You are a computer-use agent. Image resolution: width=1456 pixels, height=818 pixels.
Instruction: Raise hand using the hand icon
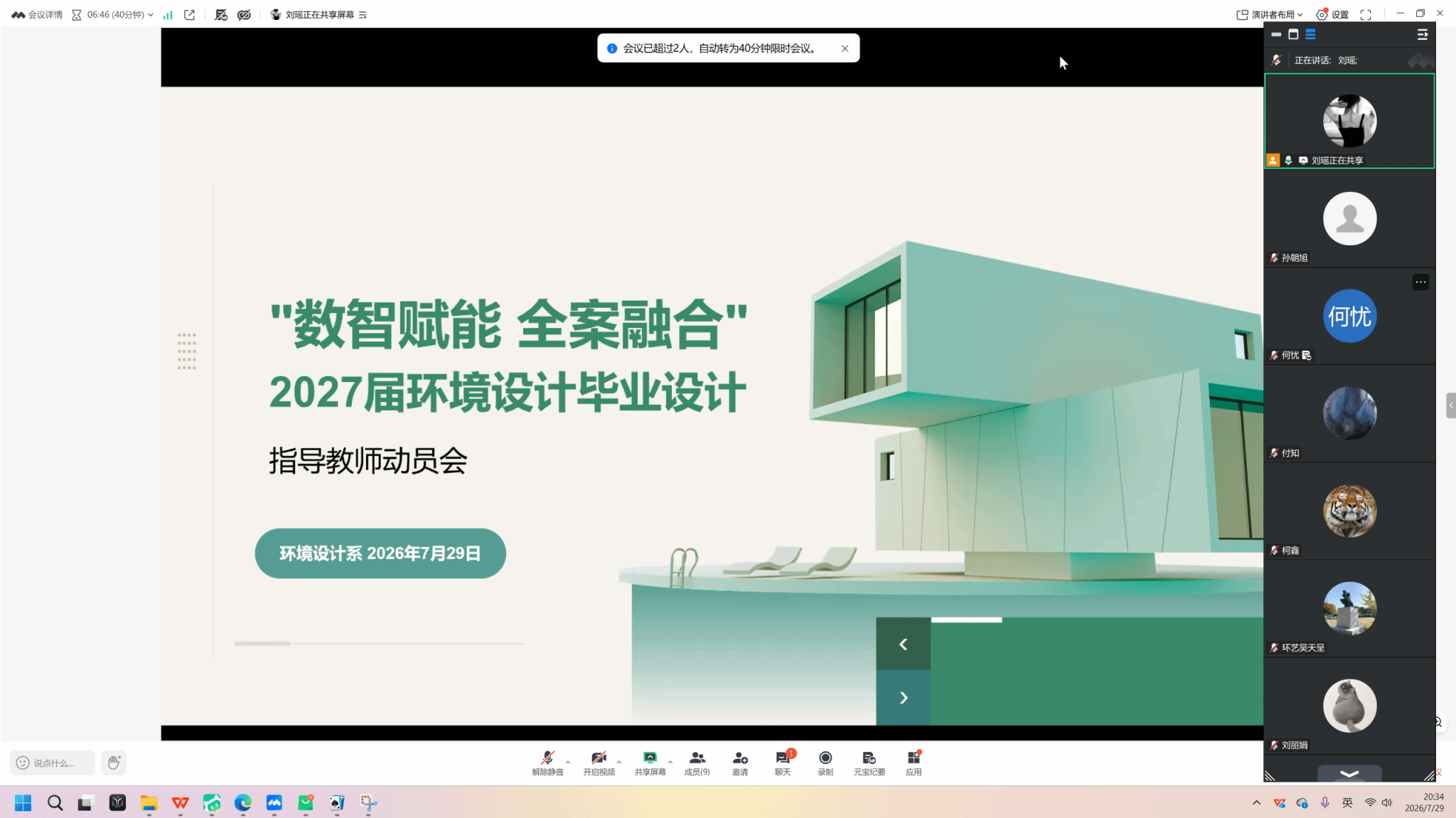[x=114, y=763]
